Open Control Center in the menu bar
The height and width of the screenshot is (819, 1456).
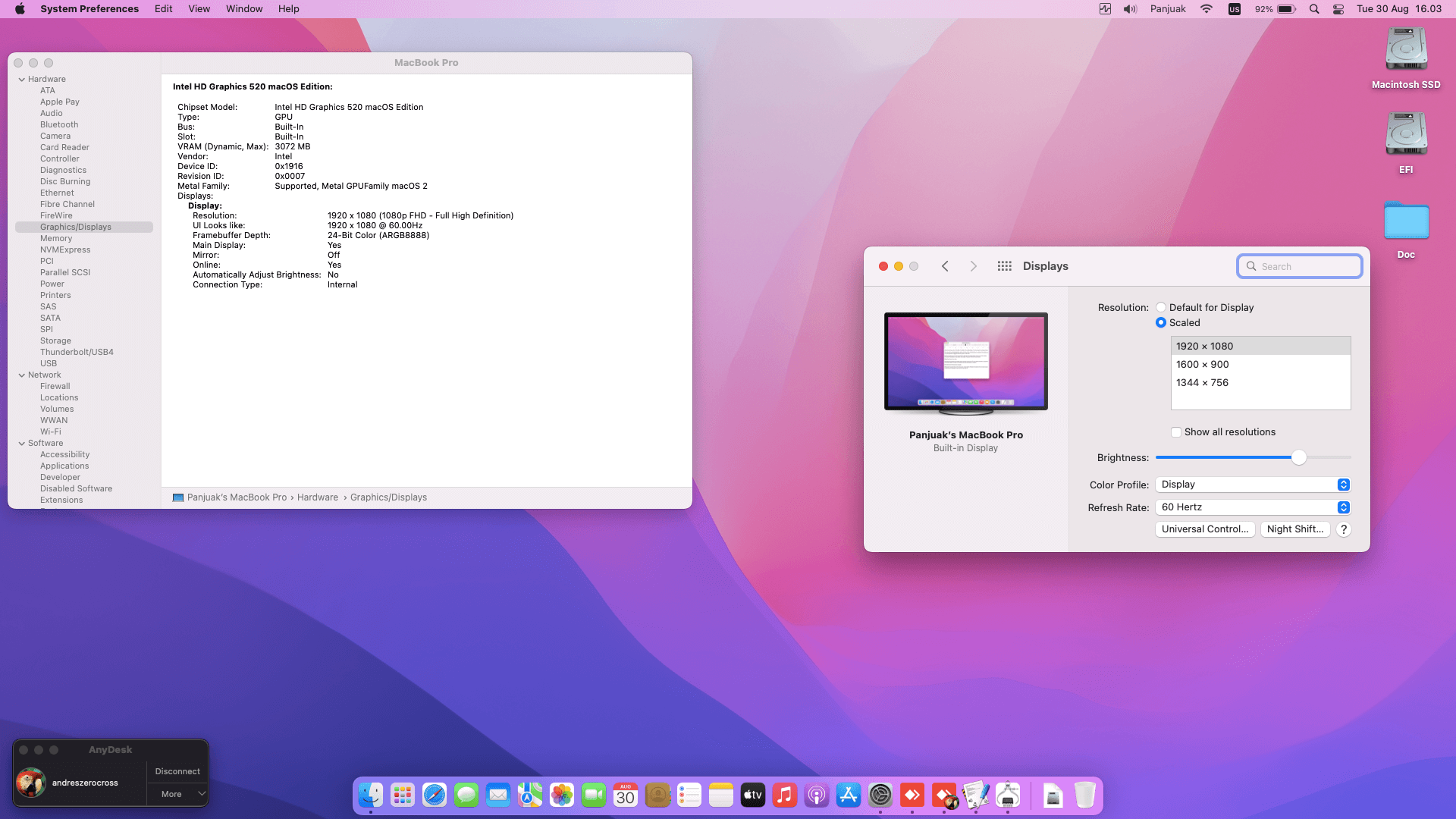click(x=1338, y=9)
